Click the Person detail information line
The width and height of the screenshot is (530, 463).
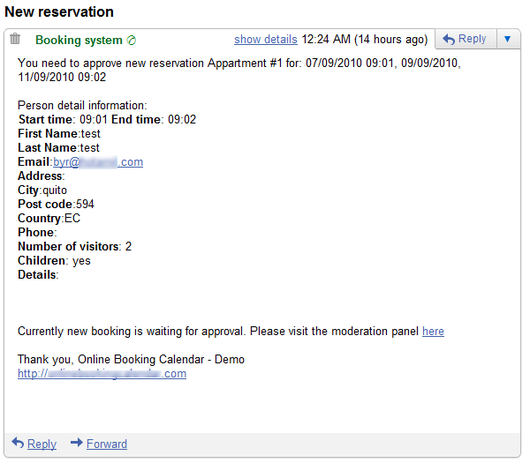pos(82,105)
